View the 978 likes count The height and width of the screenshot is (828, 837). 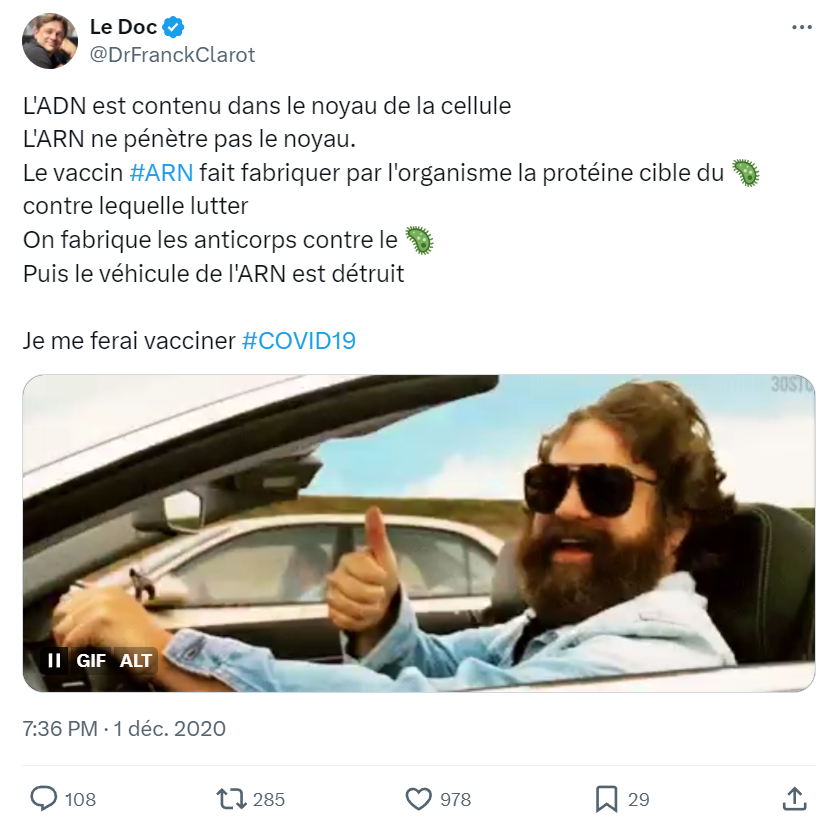(455, 800)
